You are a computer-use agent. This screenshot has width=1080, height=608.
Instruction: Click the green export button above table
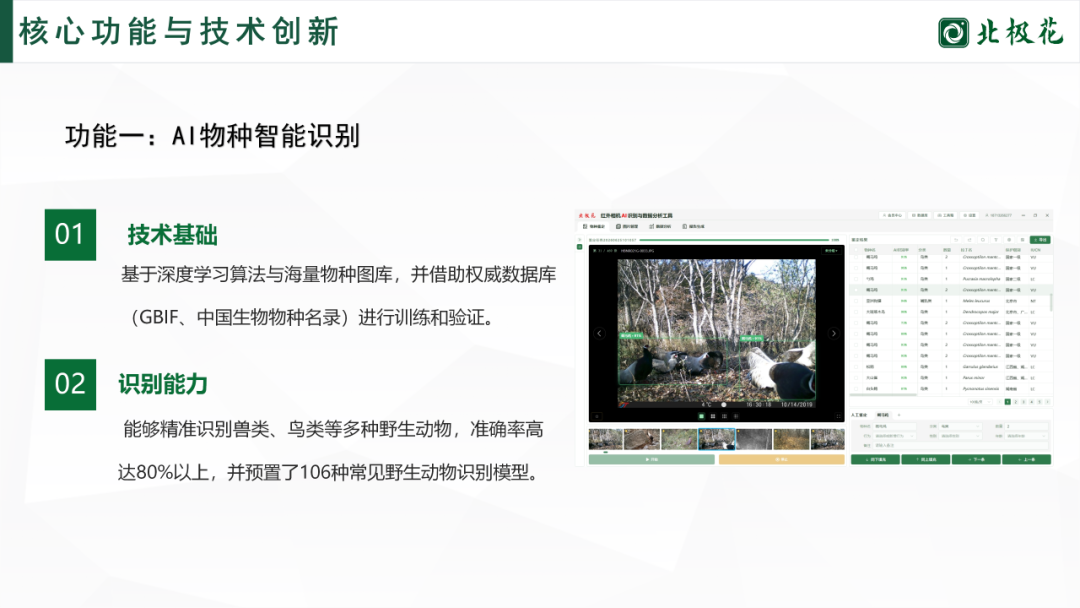coord(1040,240)
